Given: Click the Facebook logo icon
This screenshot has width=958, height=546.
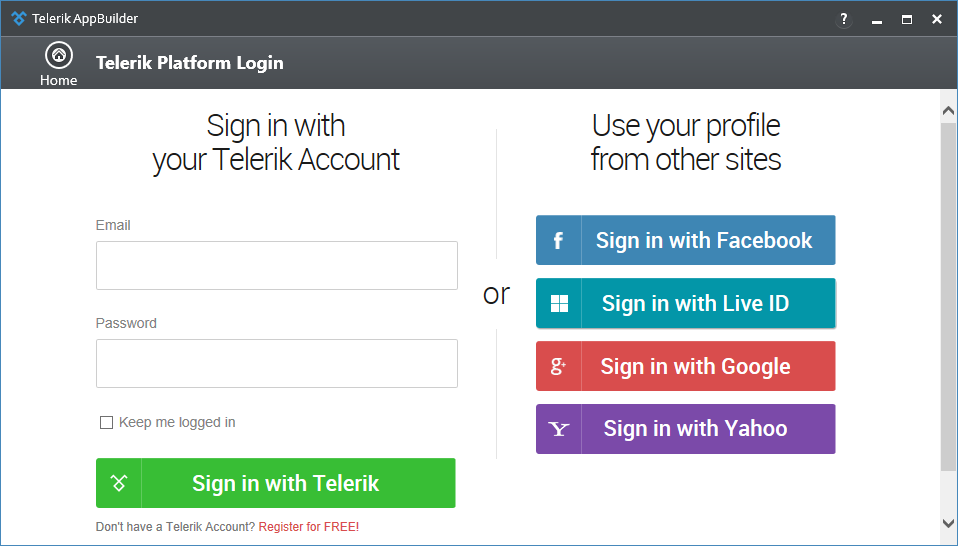Looking at the screenshot, I should [x=558, y=241].
